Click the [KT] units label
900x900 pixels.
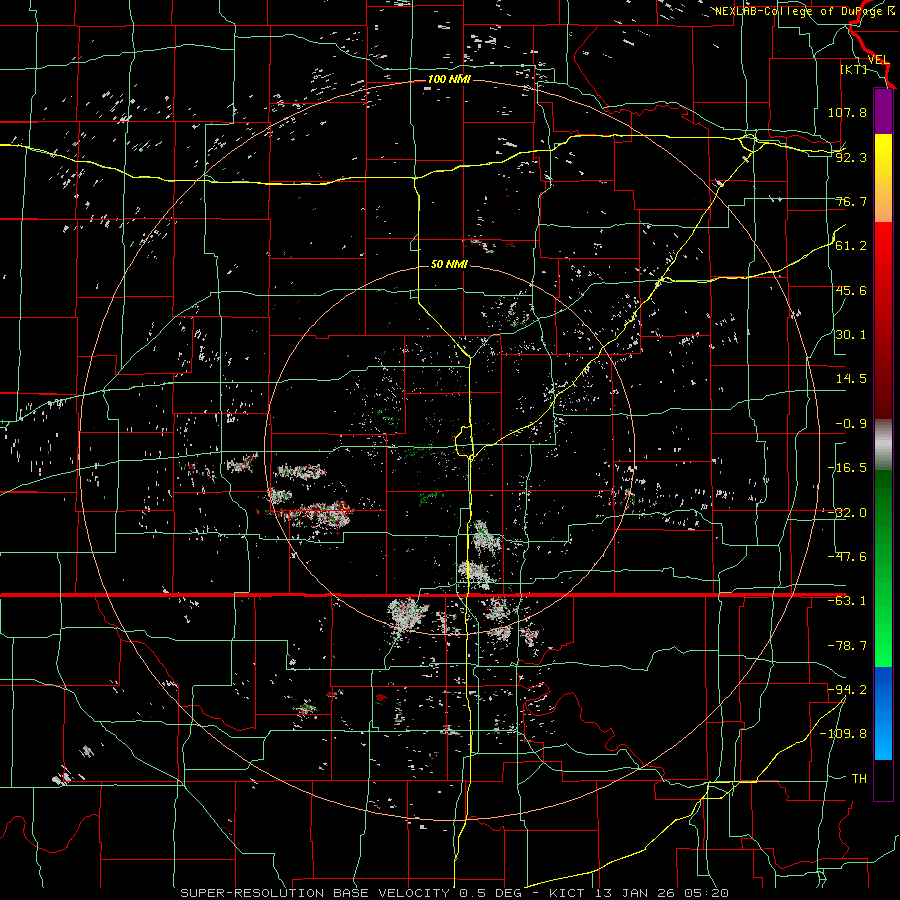click(853, 69)
